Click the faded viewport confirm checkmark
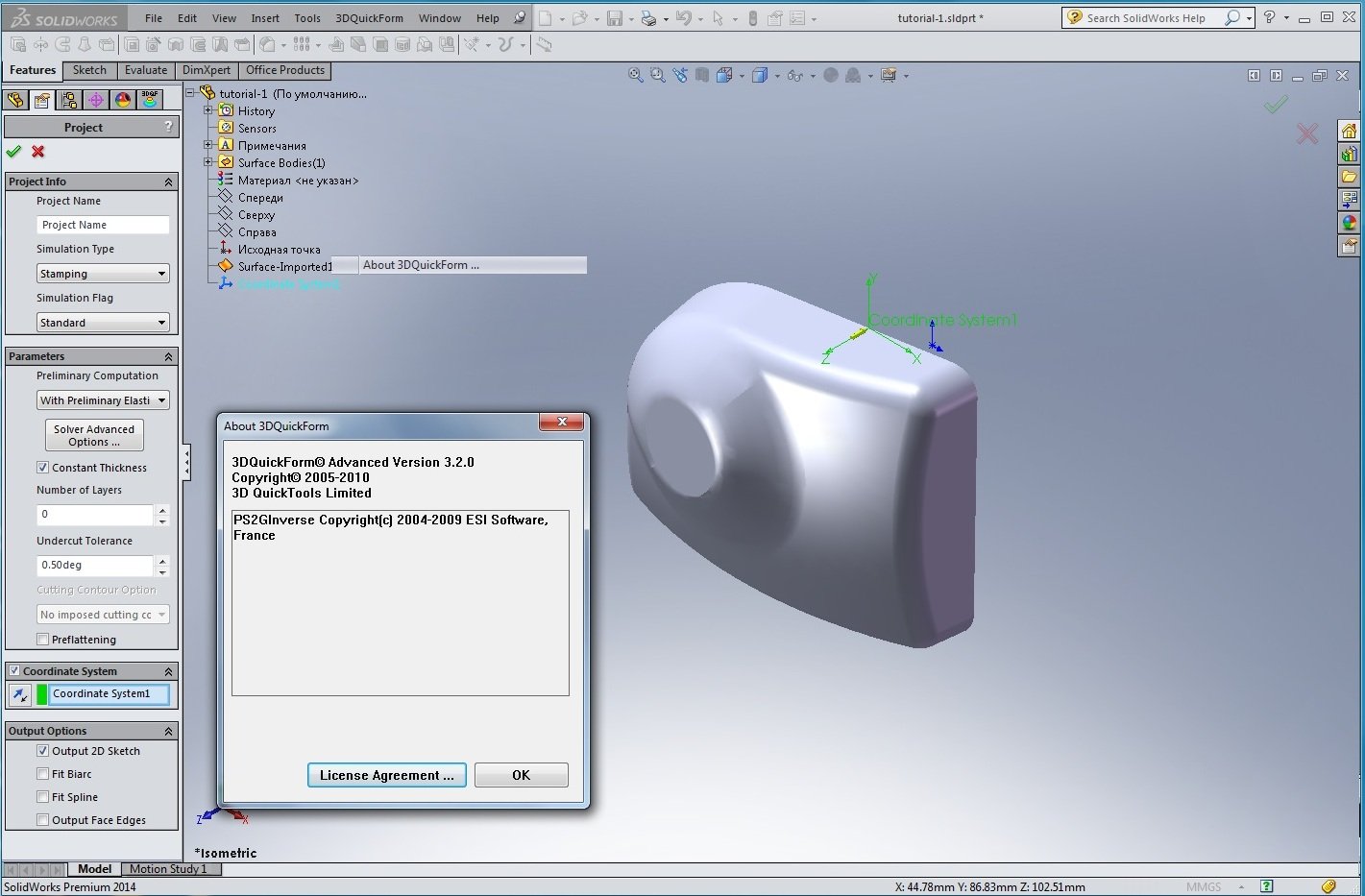 click(x=1276, y=104)
